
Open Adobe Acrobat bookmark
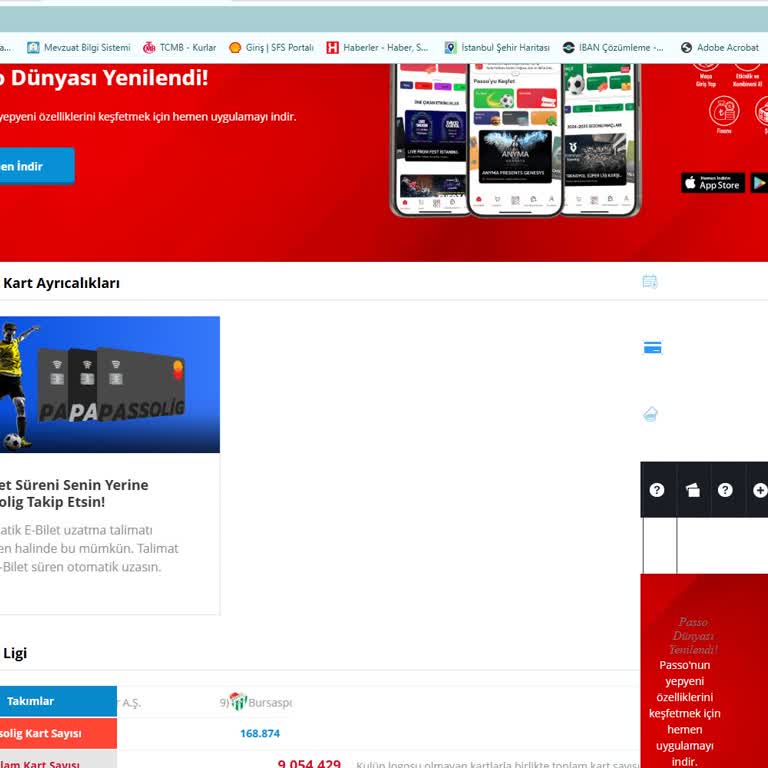click(720, 48)
